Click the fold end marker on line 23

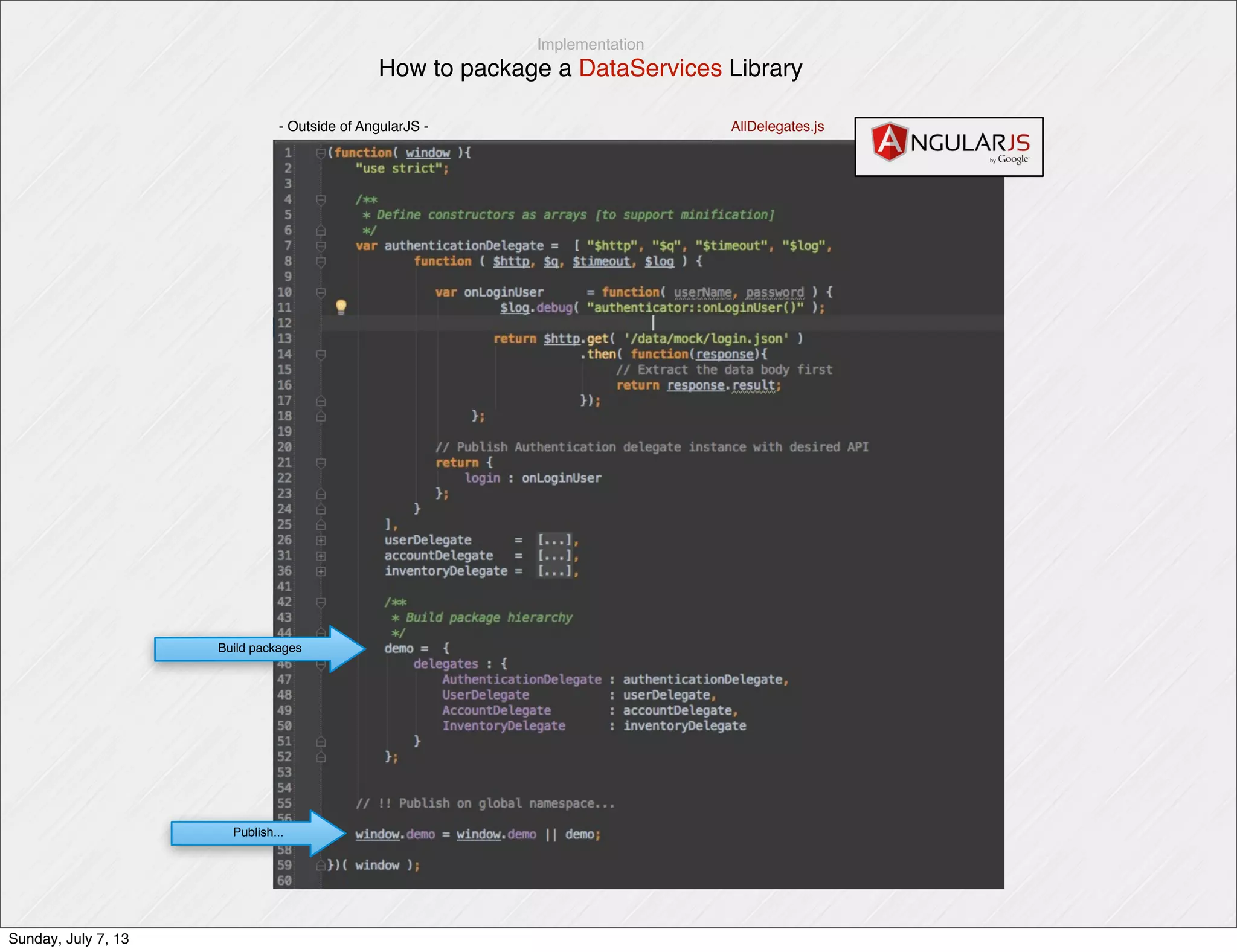321,494
